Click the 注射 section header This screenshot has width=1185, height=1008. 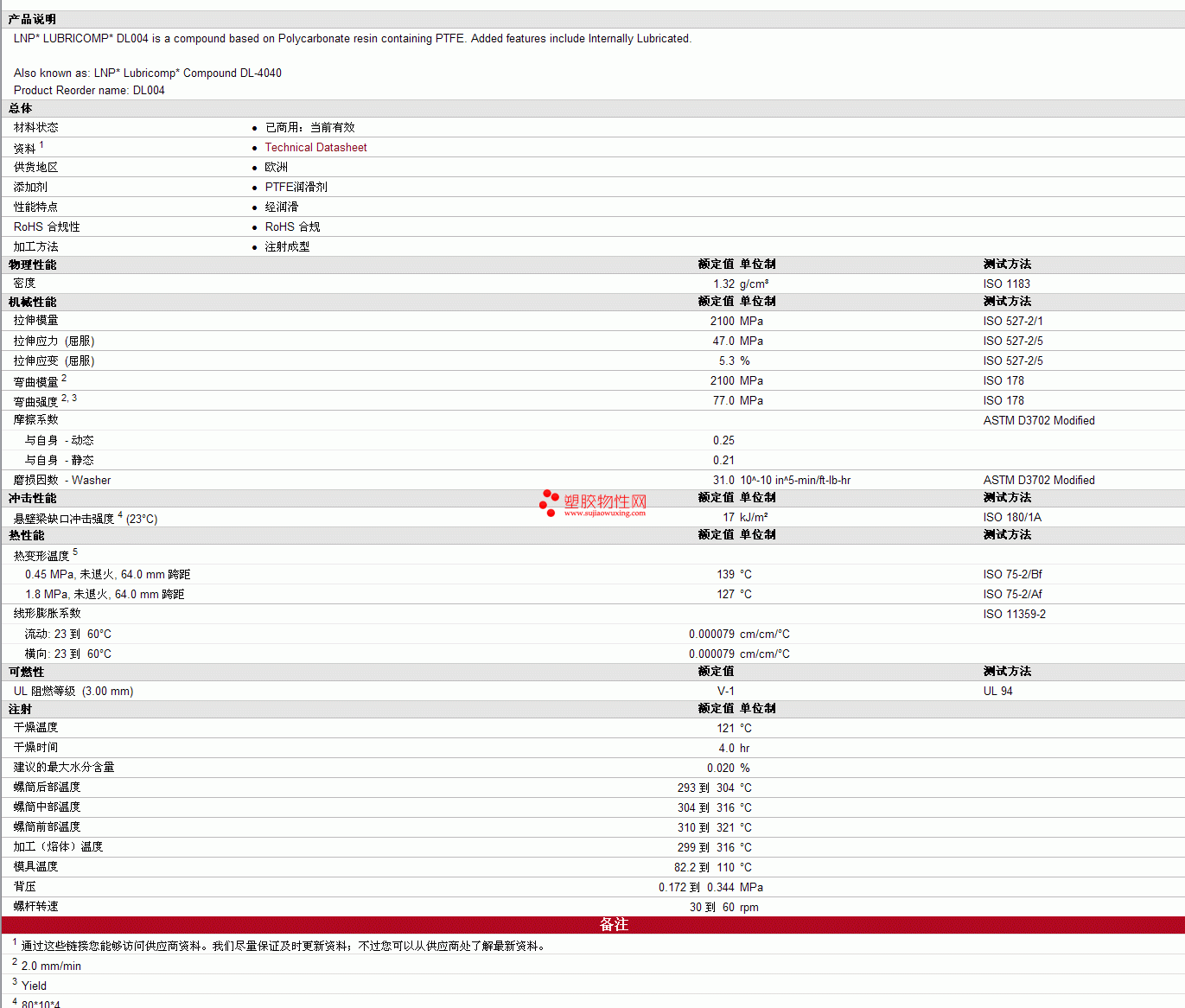point(21,710)
